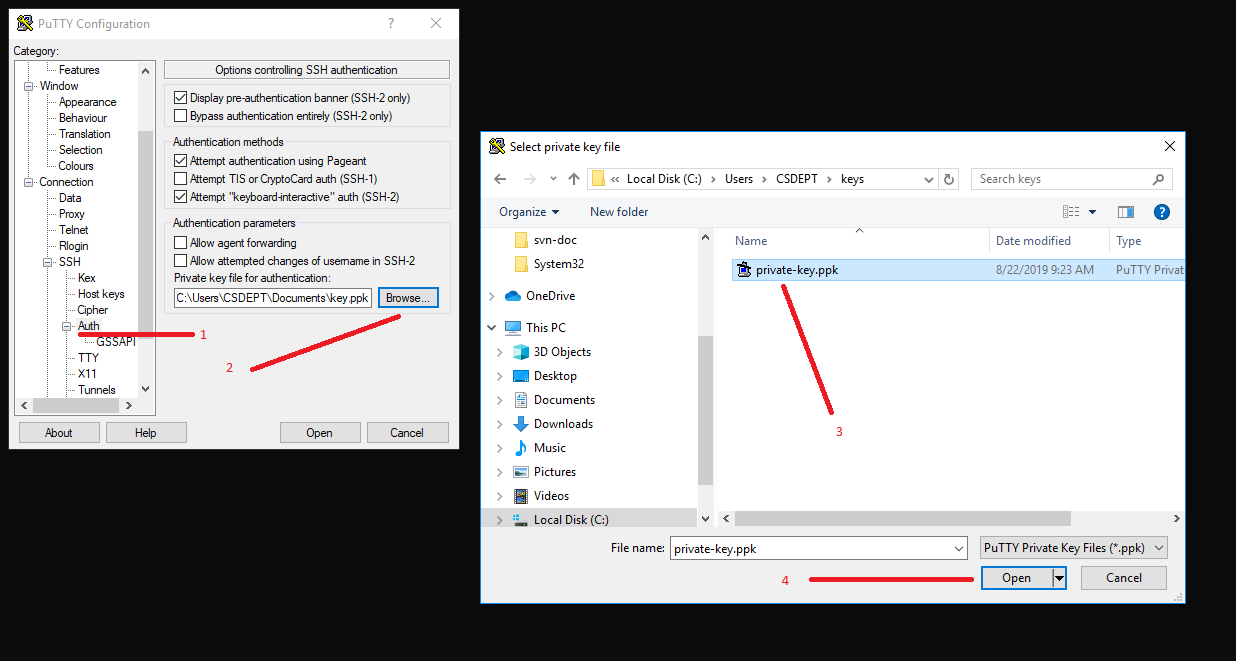
Task: Click the OneDrive cloud icon
Action: click(513, 296)
